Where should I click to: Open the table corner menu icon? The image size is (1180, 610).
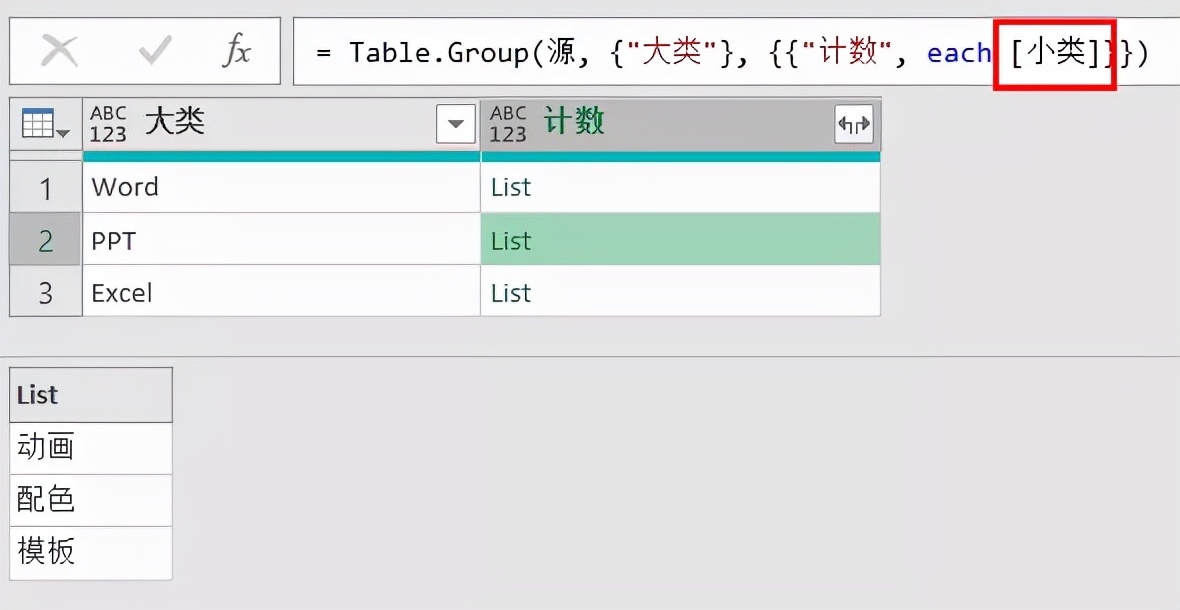coord(46,124)
